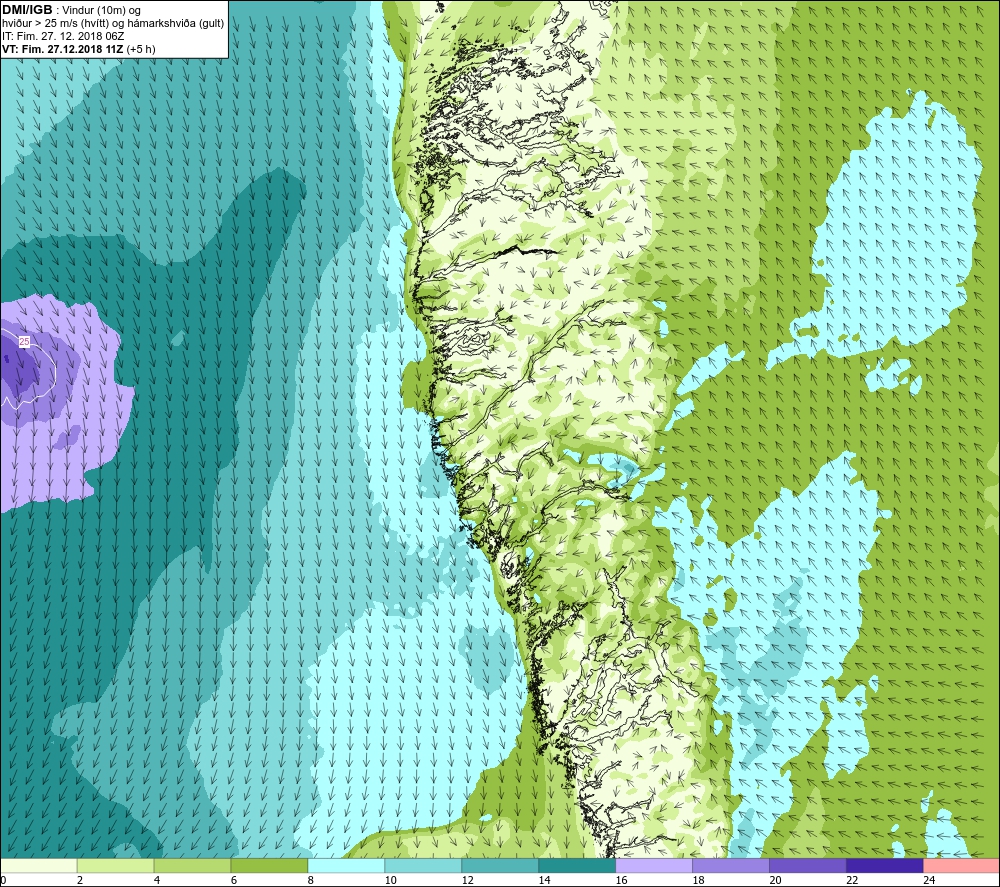Click the dark teal 14–16 m/s legend swatch
Image resolution: width=1000 pixels, height=887 pixels.
pyautogui.click(x=577, y=865)
